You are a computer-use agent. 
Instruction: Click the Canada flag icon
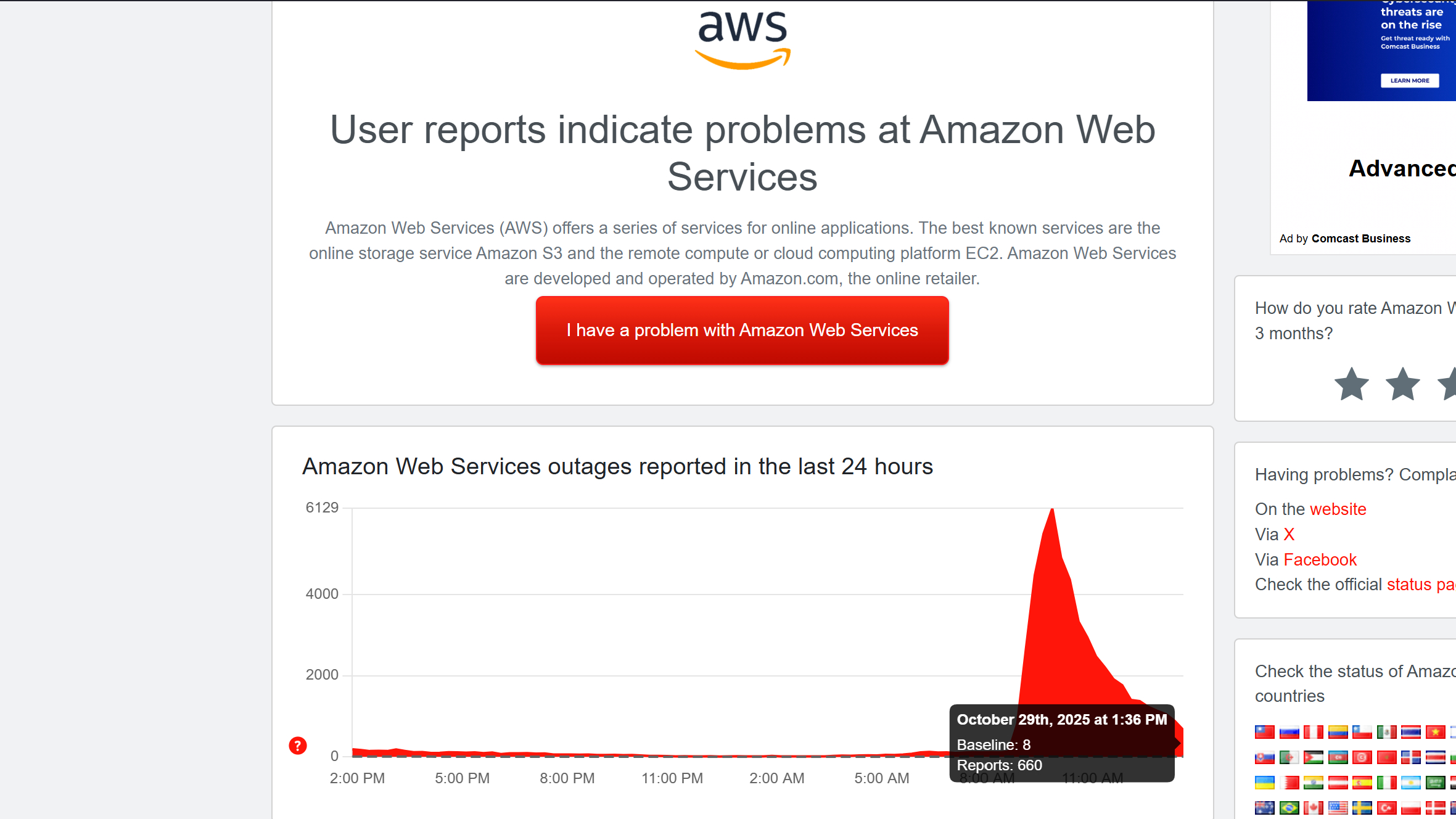1314,808
